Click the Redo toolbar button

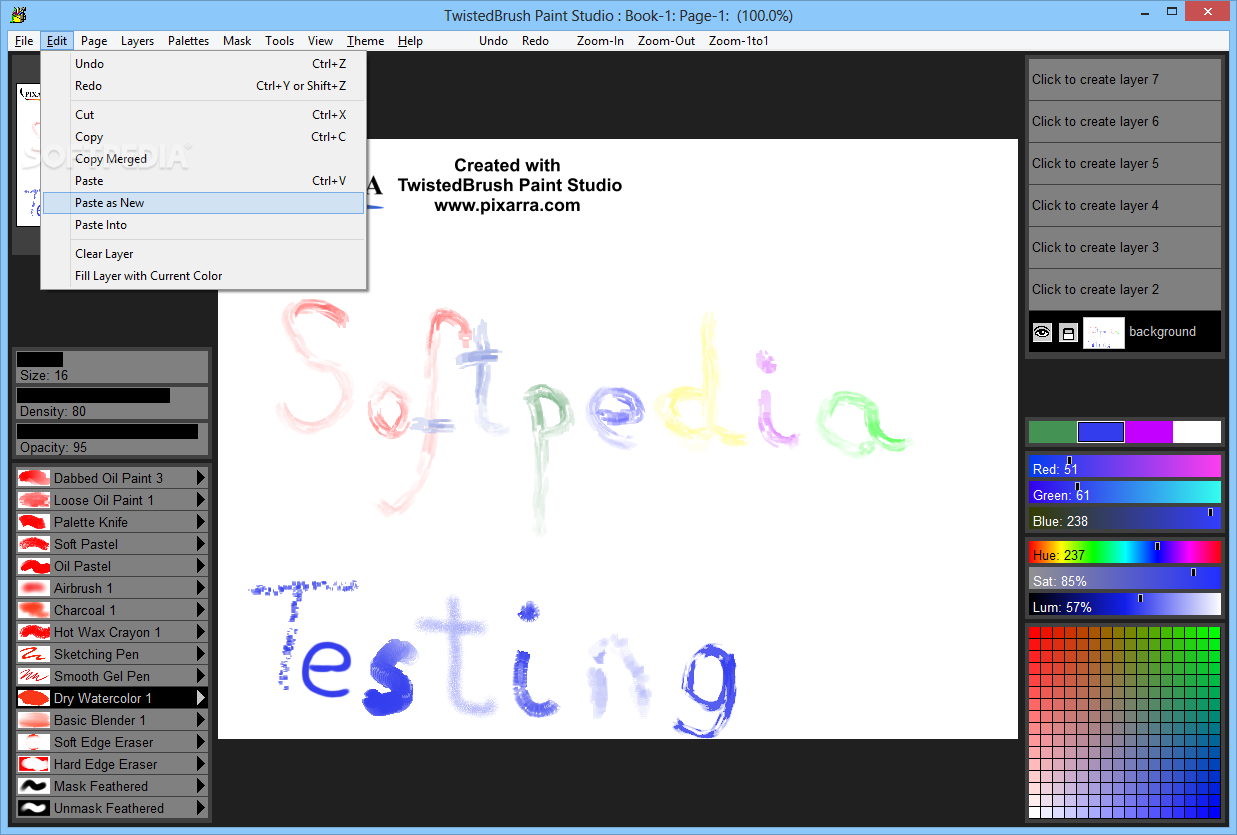click(x=535, y=41)
